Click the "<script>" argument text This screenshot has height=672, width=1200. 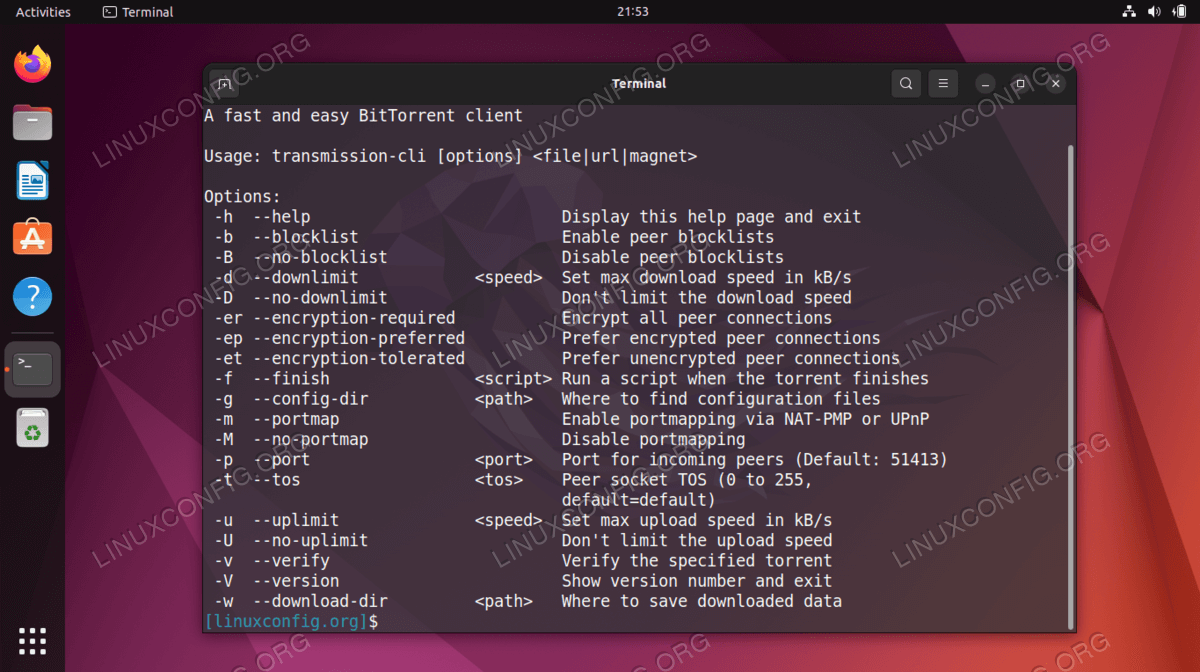pyautogui.click(x=514, y=378)
